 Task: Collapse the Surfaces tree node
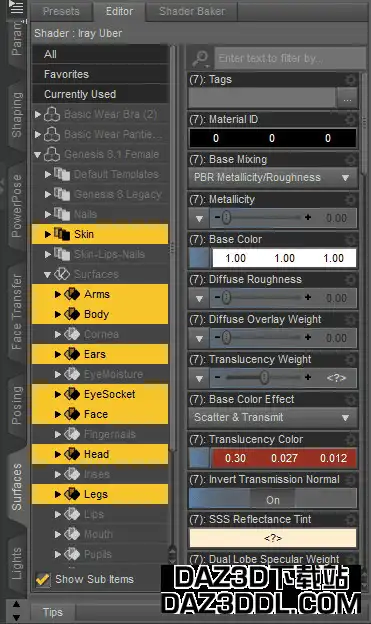click(x=48, y=275)
